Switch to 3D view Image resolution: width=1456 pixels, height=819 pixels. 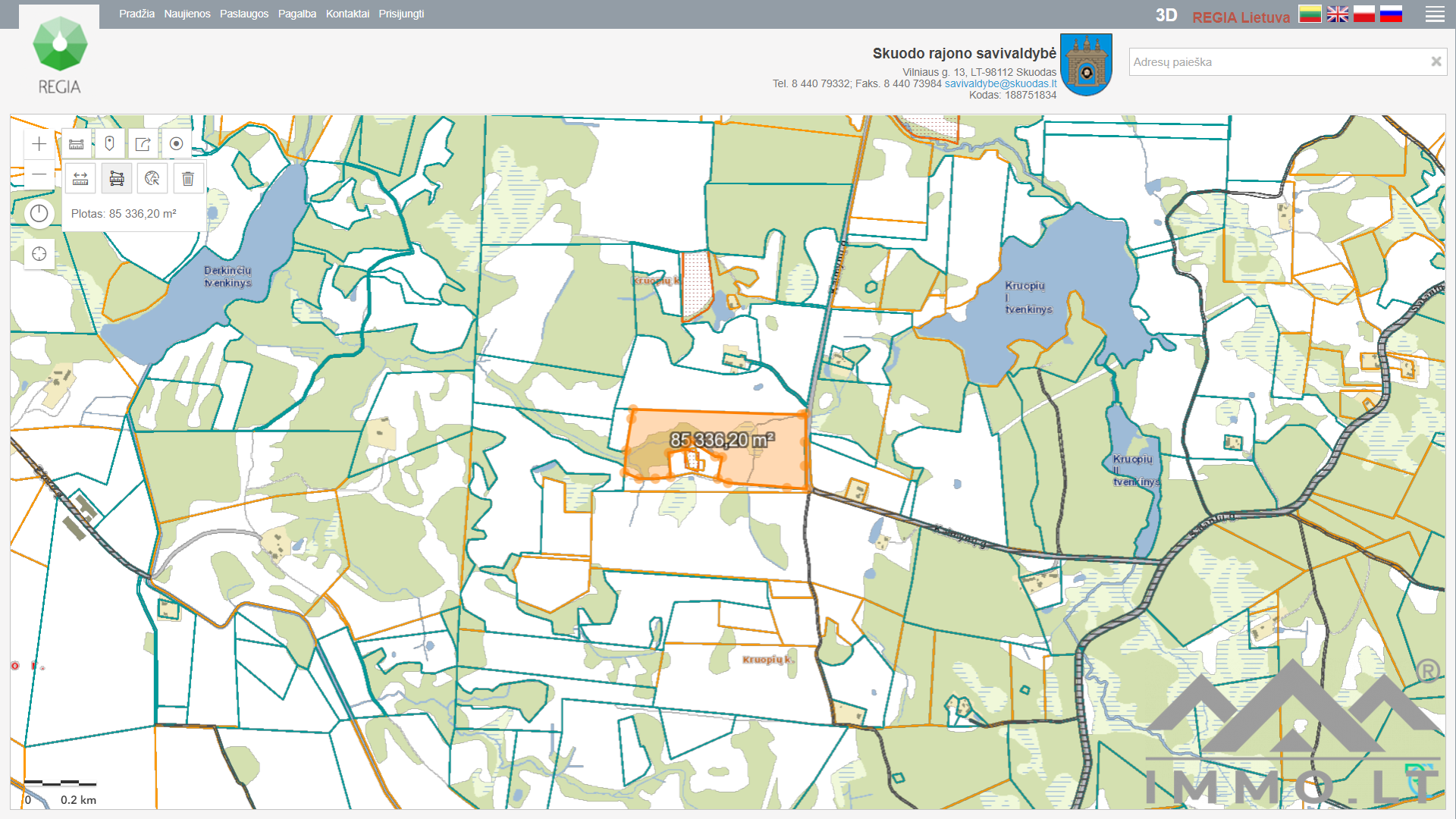pos(1166,16)
